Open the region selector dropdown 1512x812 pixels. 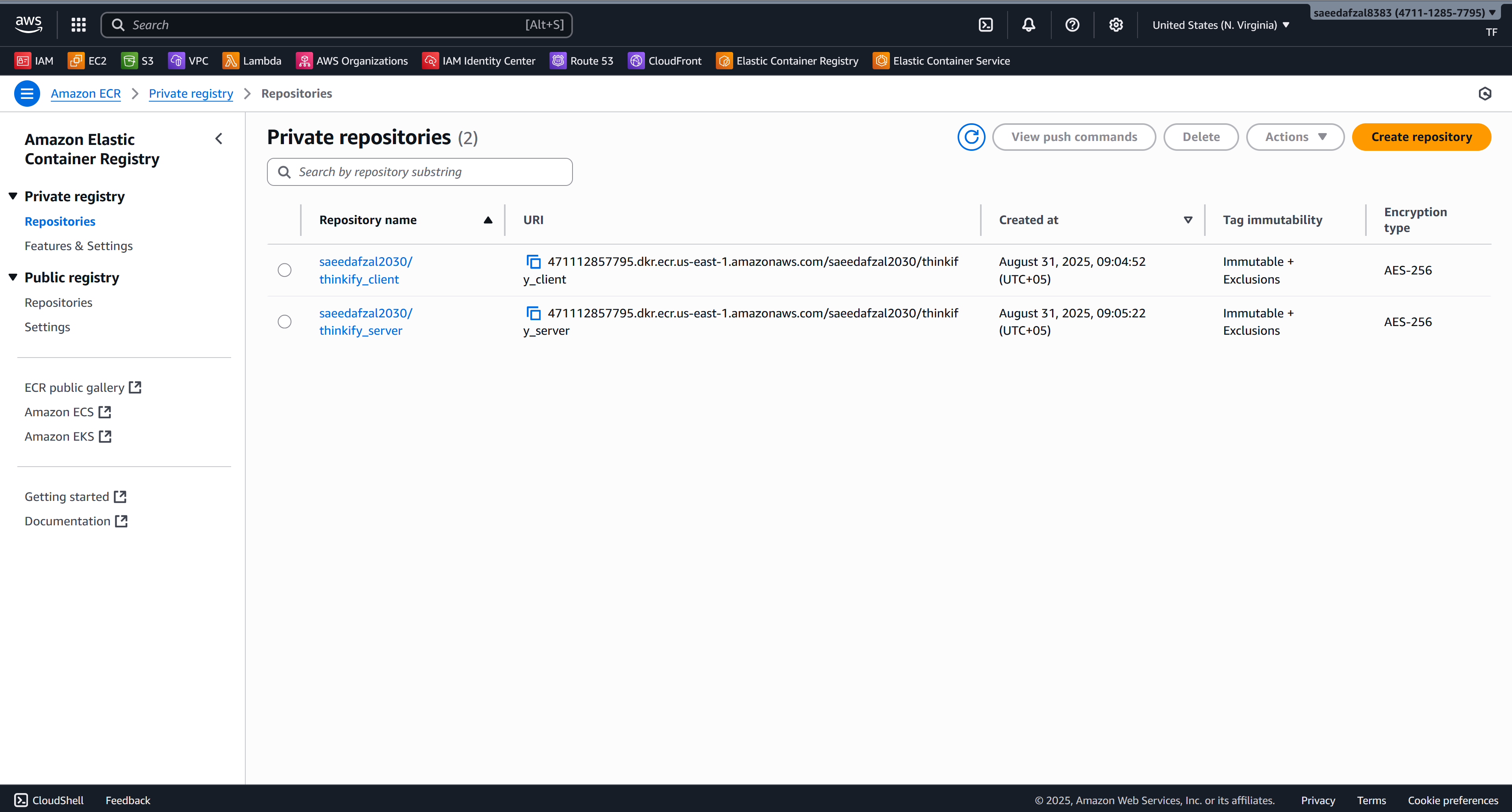point(1221,25)
